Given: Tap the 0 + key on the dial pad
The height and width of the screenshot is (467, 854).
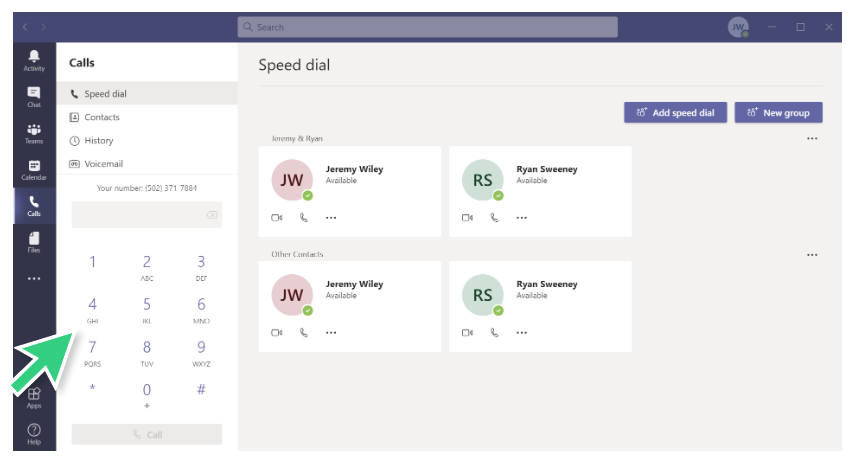Looking at the screenshot, I should 147,395.
